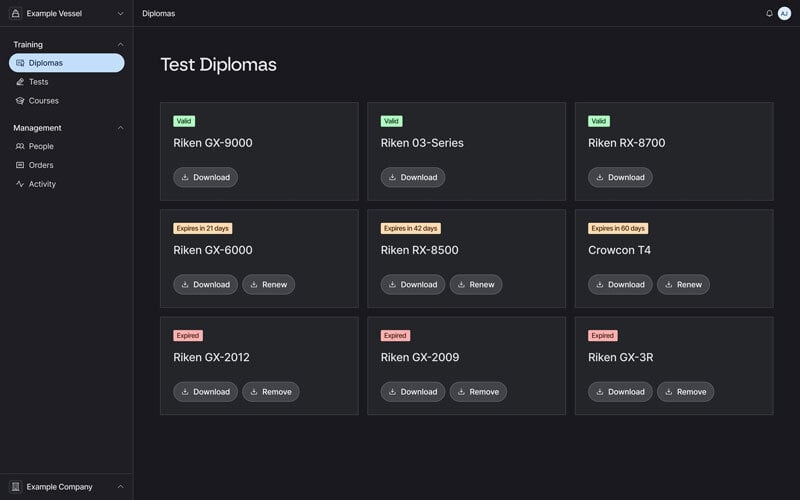Screen dimensions: 800x500
Task: Click the Riken RX-8500 card title
Action: point(419,250)
